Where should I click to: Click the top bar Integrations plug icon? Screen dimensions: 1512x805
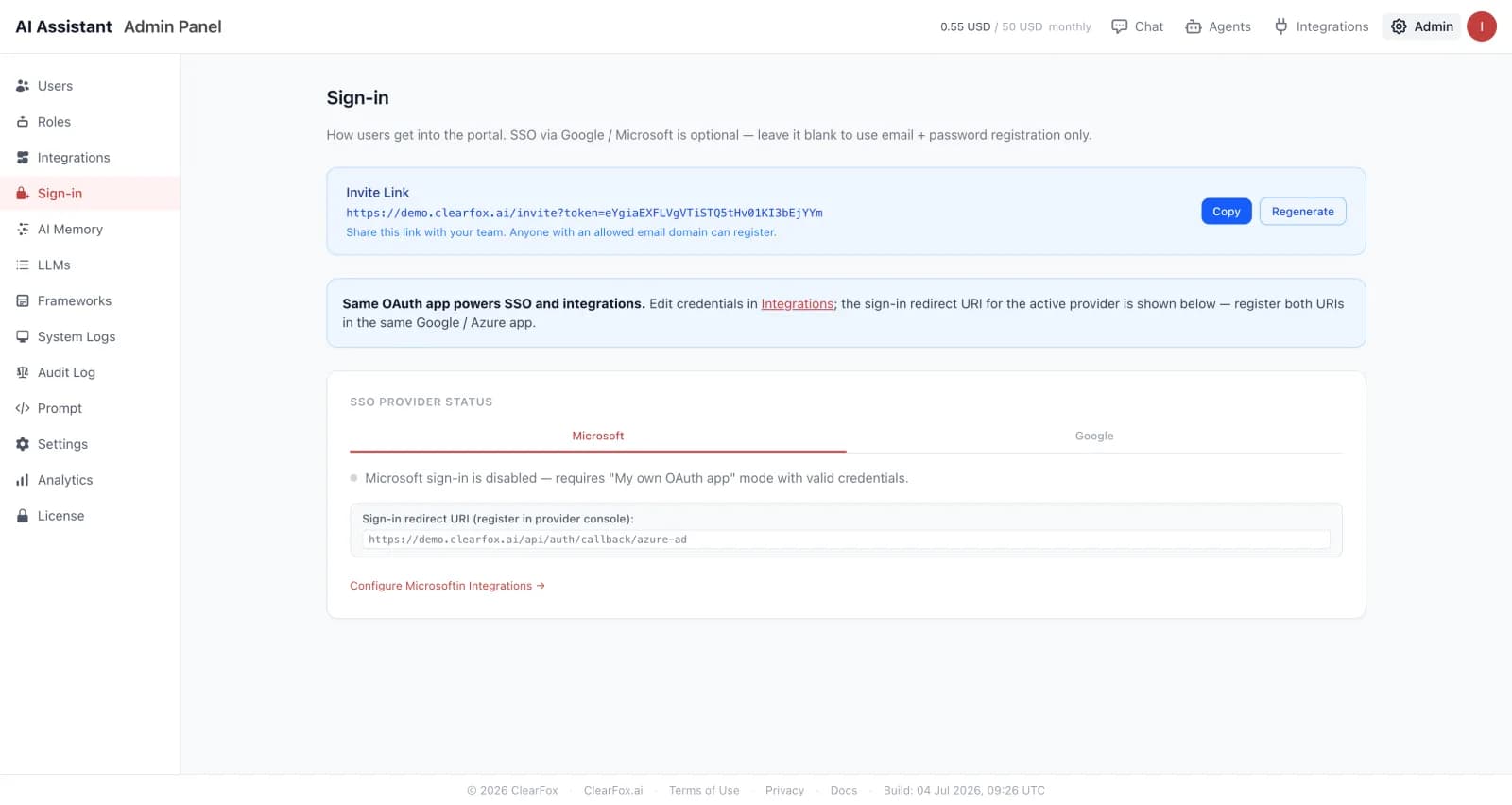(x=1281, y=26)
